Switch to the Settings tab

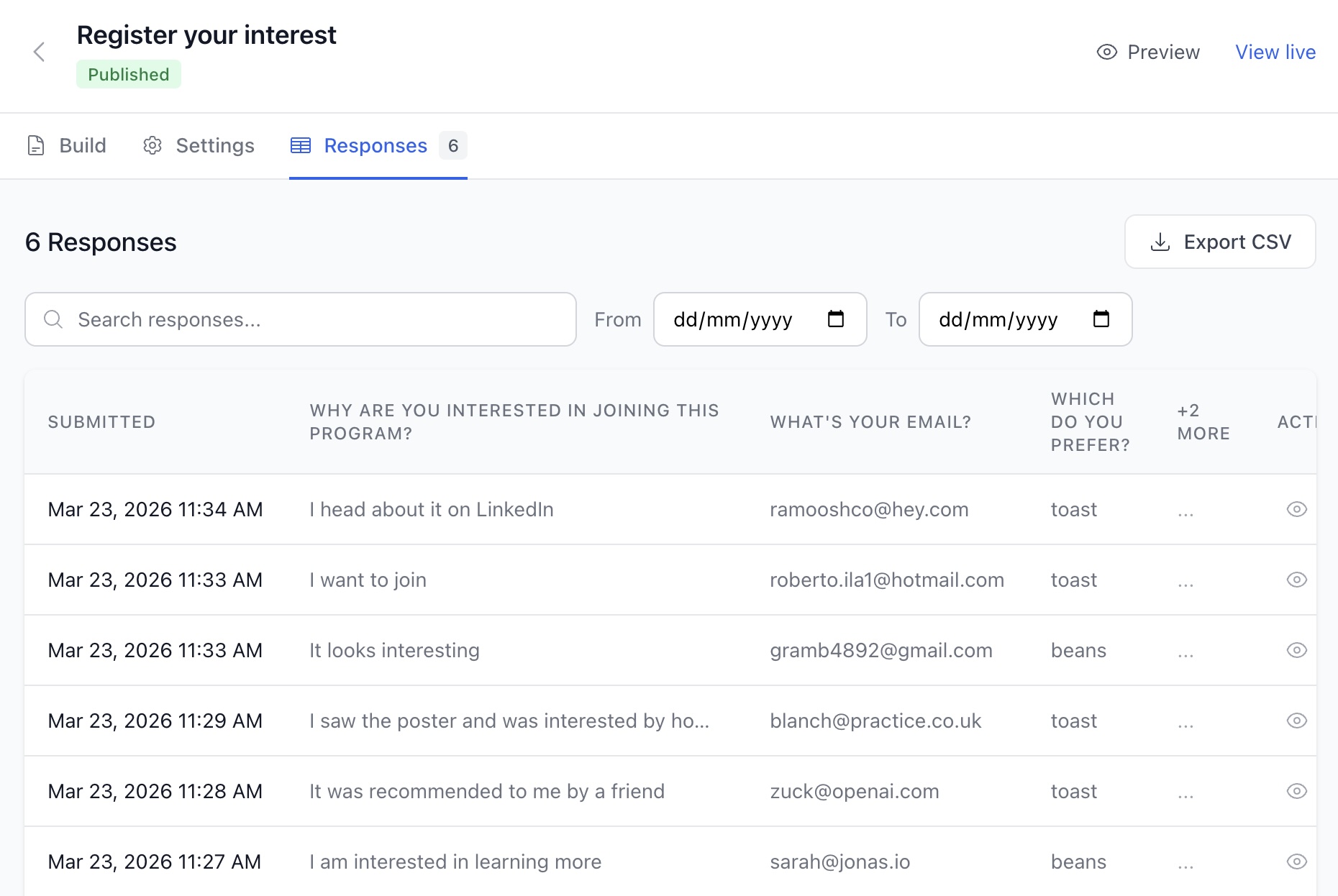pyautogui.click(x=214, y=145)
